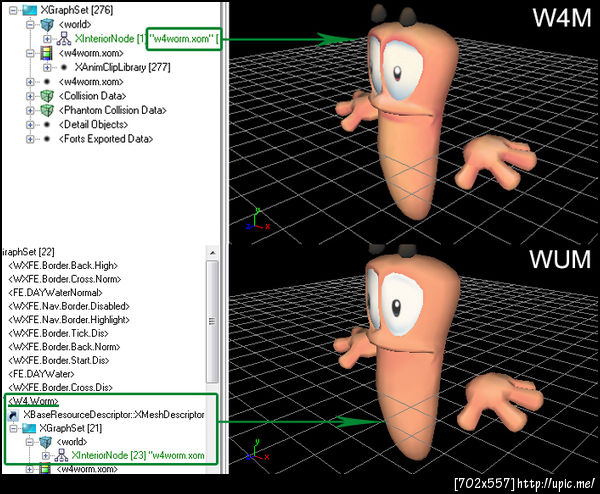Select <WXFE.Nav.Border.Disabled> entry
Viewport: 600px width, 494px height.
point(69,307)
